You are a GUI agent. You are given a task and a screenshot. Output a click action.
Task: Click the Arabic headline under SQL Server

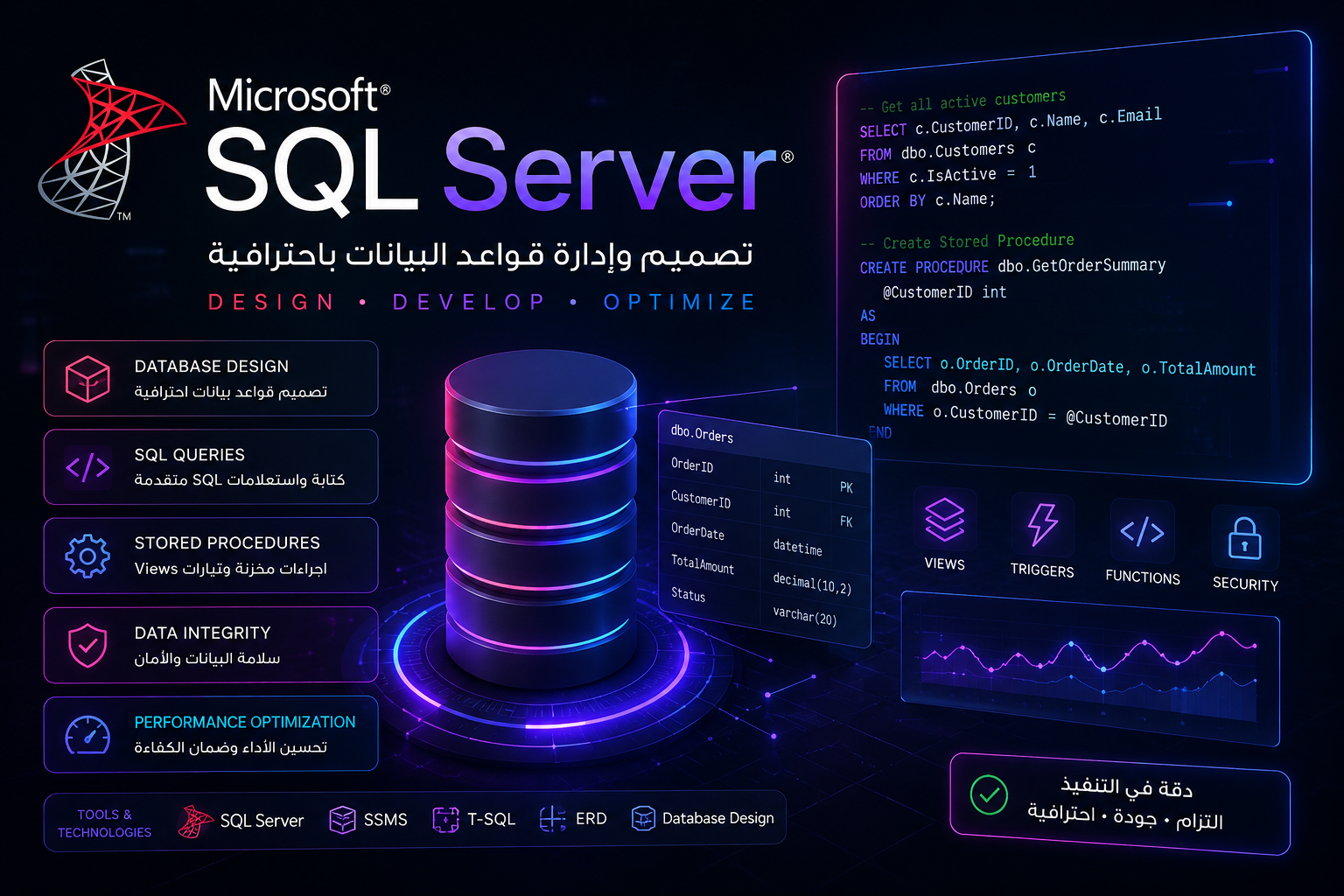[480, 254]
